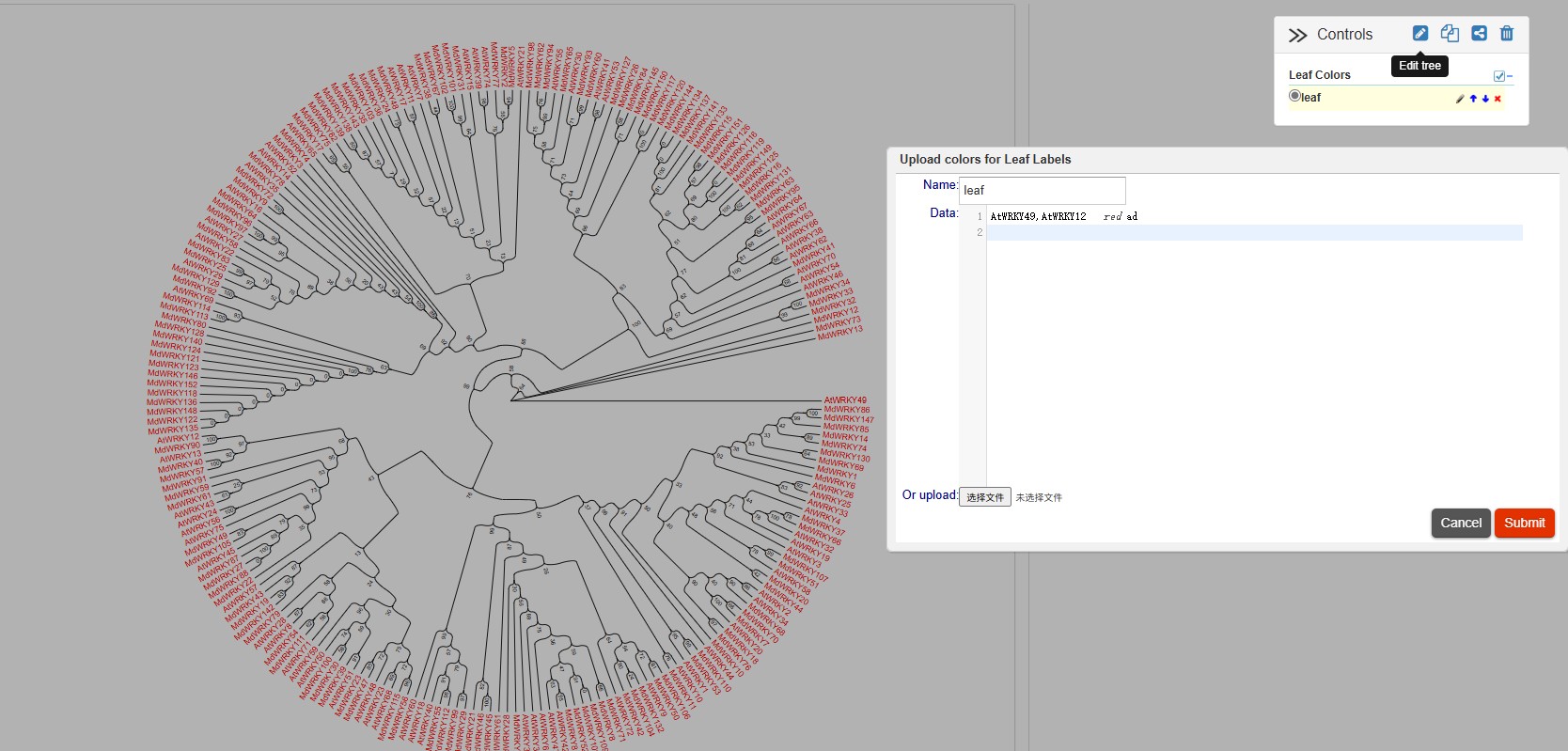Click the choose file upload button
The width and height of the screenshot is (1568, 751).
(984, 497)
